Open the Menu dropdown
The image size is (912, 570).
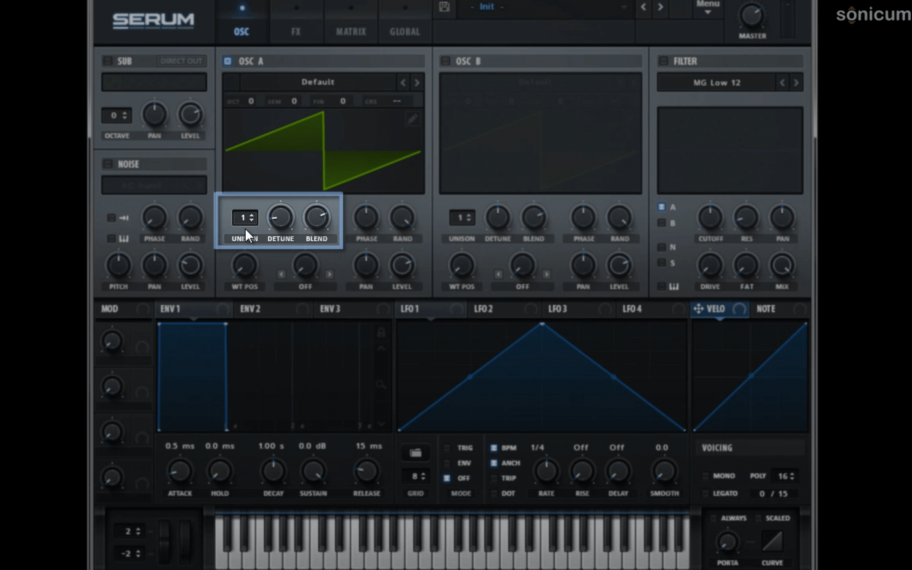click(708, 7)
